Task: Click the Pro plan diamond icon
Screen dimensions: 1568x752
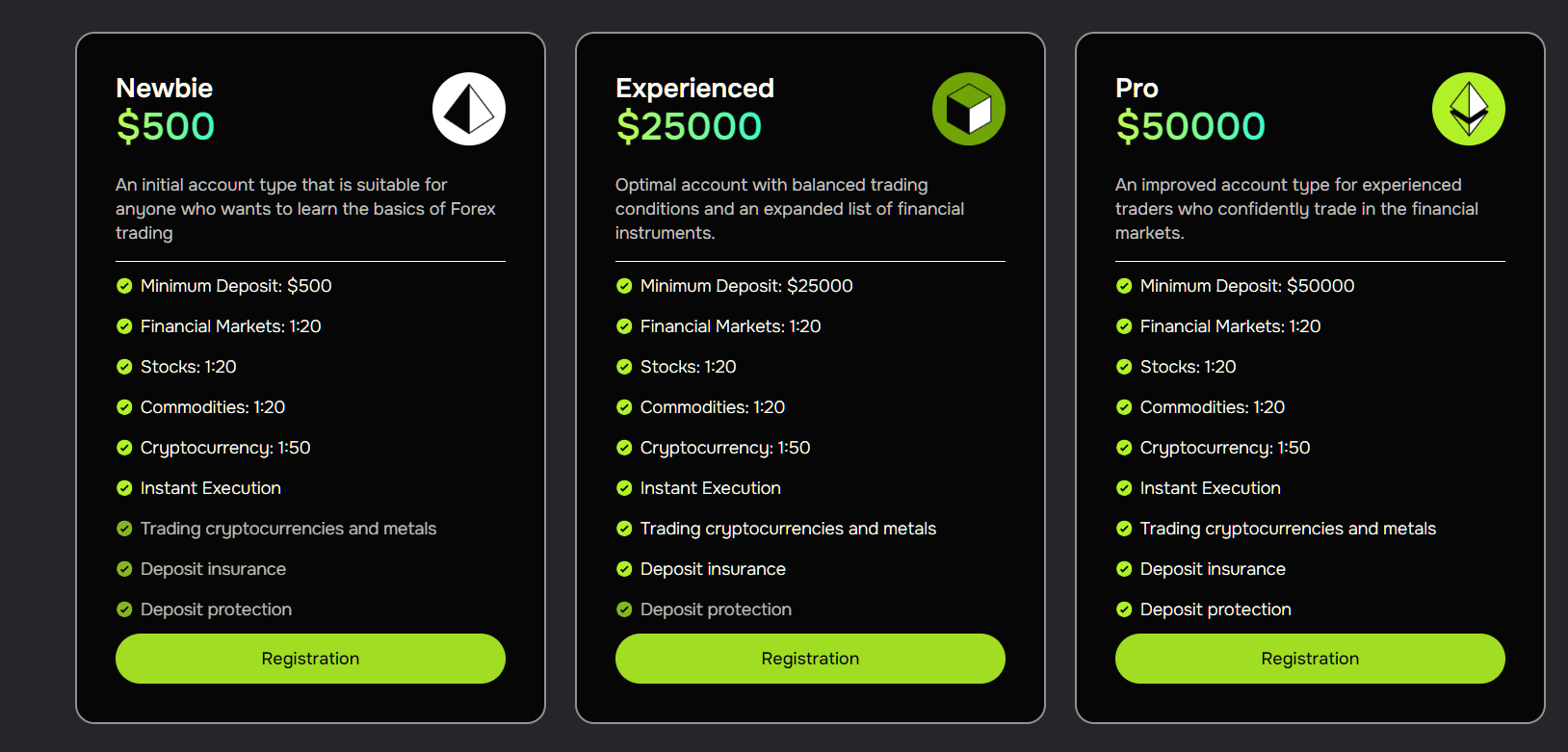Action: click(1468, 109)
